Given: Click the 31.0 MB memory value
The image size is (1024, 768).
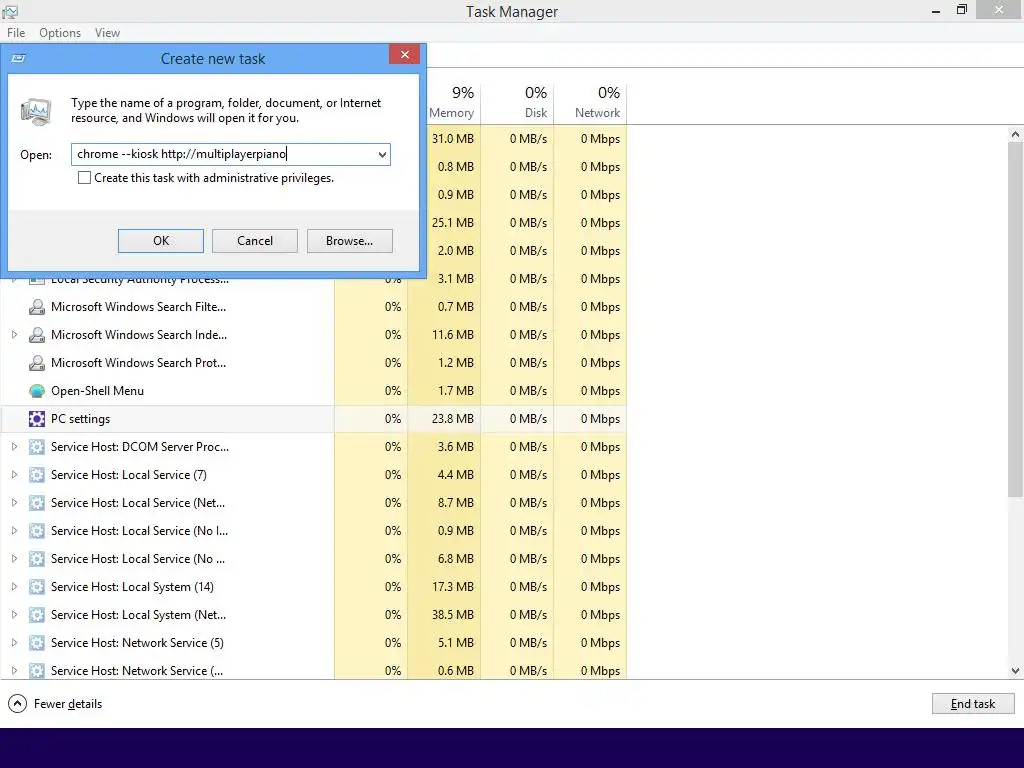Looking at the screenshot, I should pyautogui.click(x=453, y=139).
